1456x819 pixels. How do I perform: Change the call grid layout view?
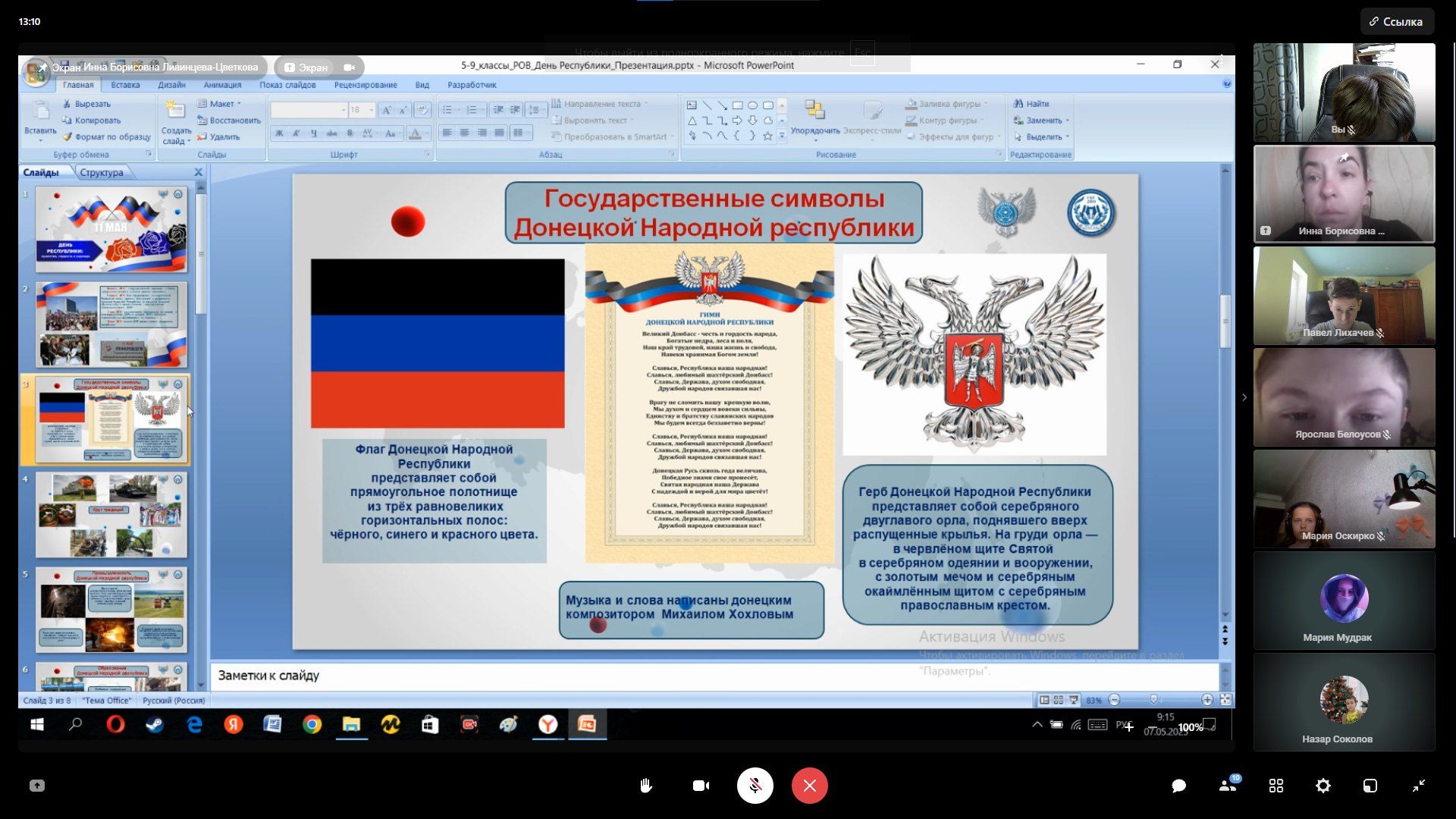[1276, 786]
